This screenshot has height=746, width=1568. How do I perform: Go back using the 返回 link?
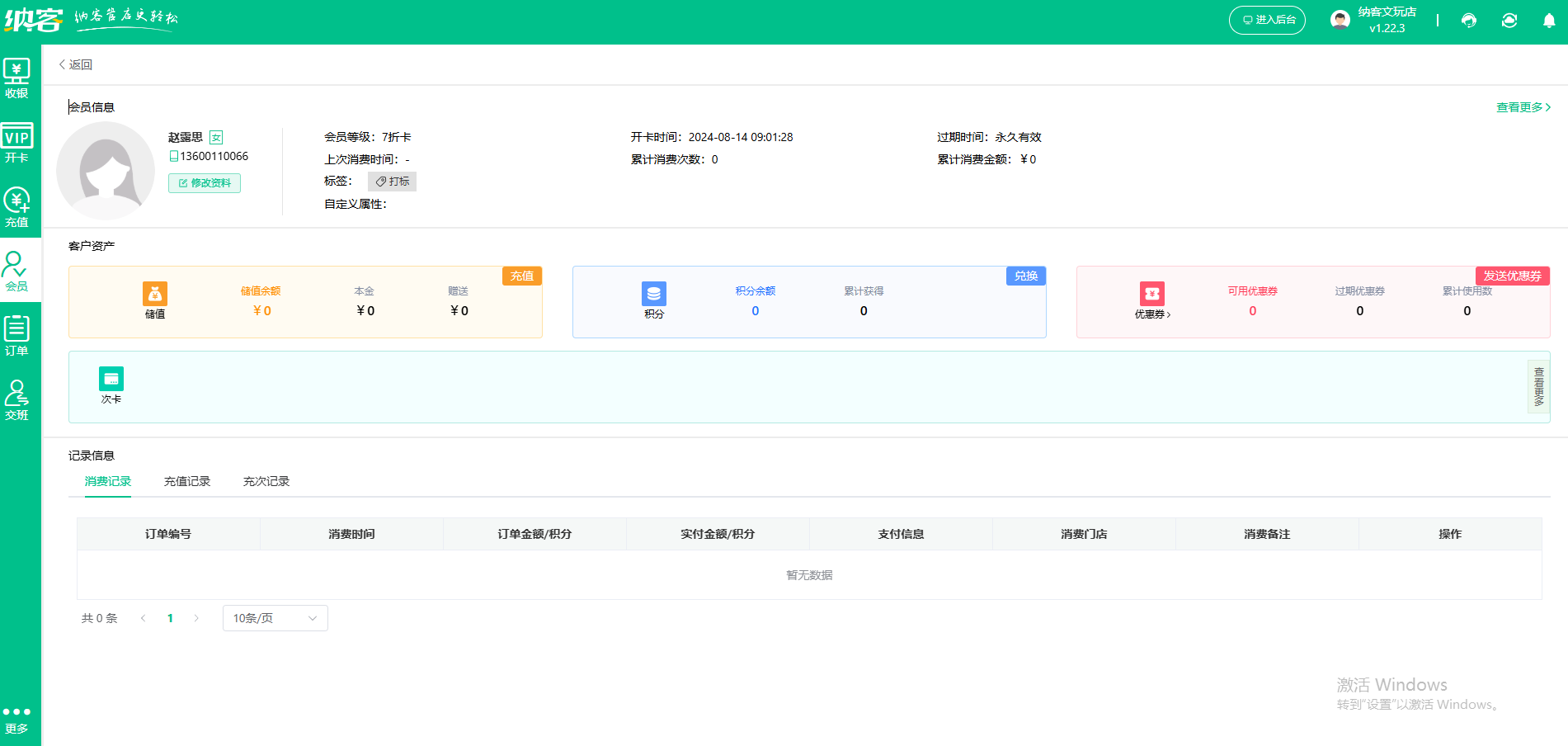76,64
